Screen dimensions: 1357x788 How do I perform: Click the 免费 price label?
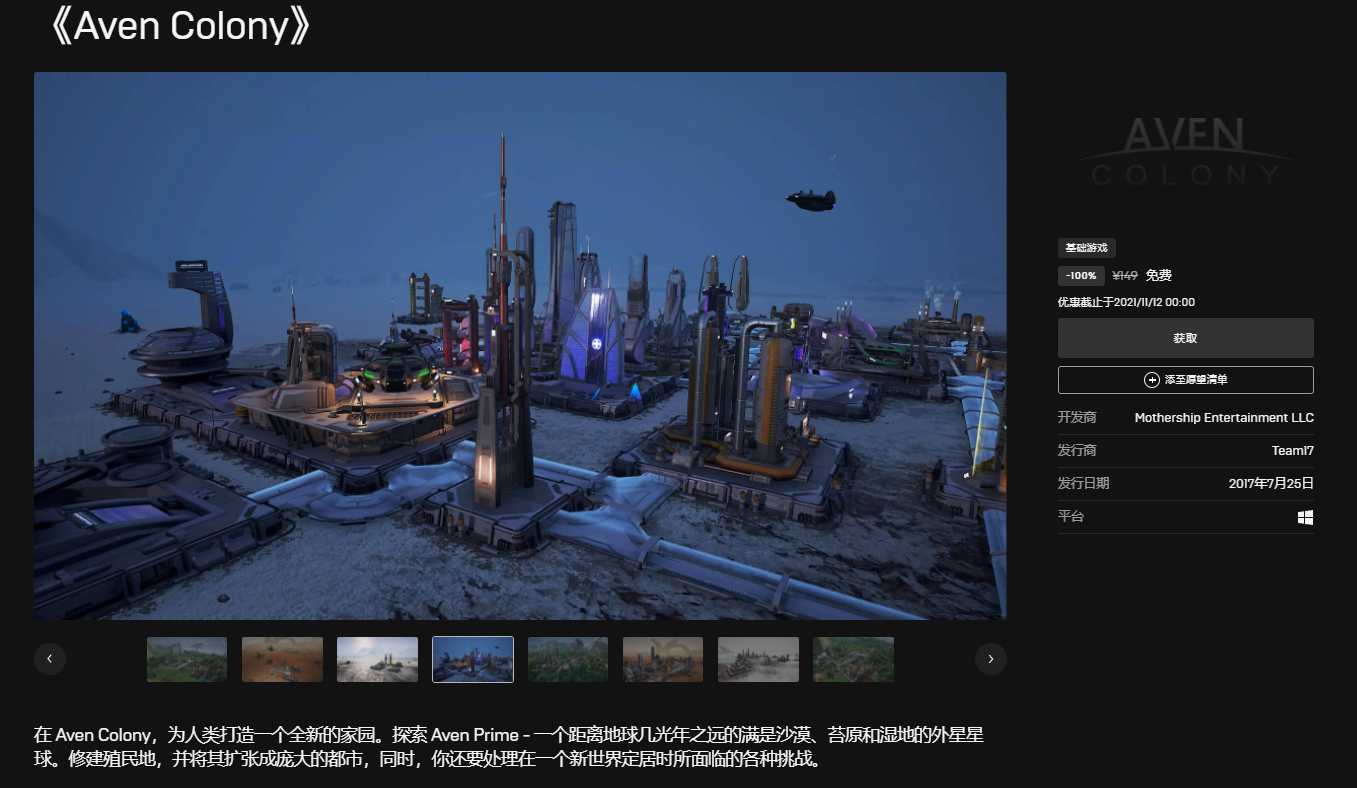[x=1157, y=275]
